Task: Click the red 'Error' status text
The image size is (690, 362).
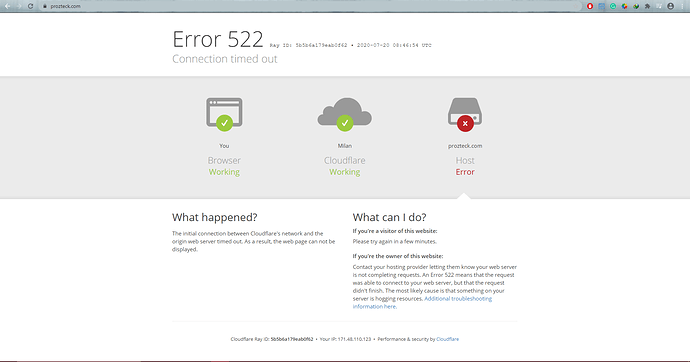Action: (x=465, y=172)
